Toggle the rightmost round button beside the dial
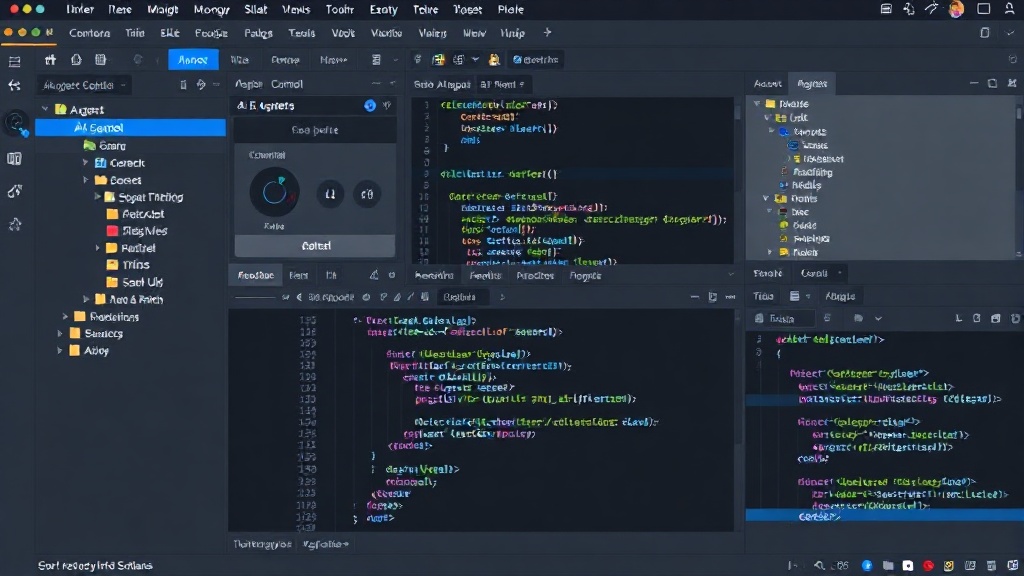Viewport: 1024px width, 576px height. click(x=367, y=194)
